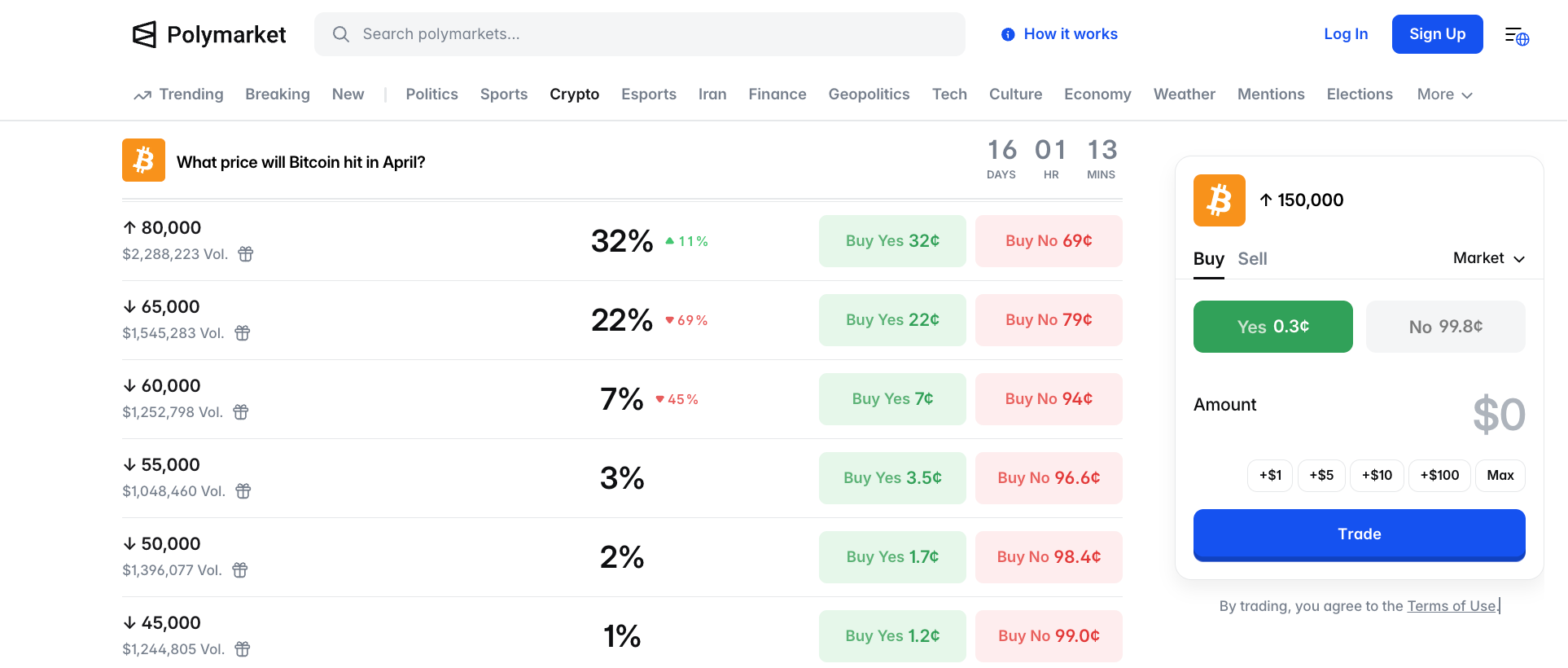The height and width of the screenshot is (668, 1568).
Task: Go to the Geopolitics category
Action: (869, 94)
